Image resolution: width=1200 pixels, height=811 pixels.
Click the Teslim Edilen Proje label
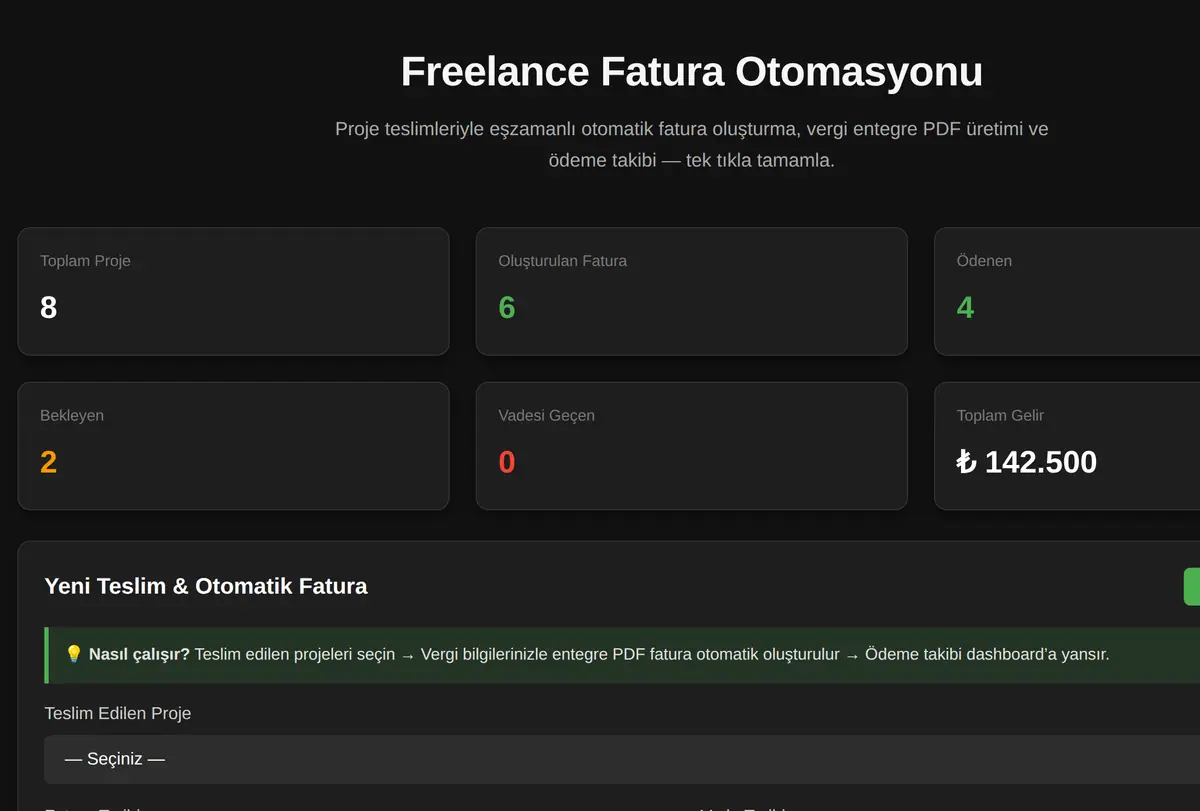click(x=118, y=713)
